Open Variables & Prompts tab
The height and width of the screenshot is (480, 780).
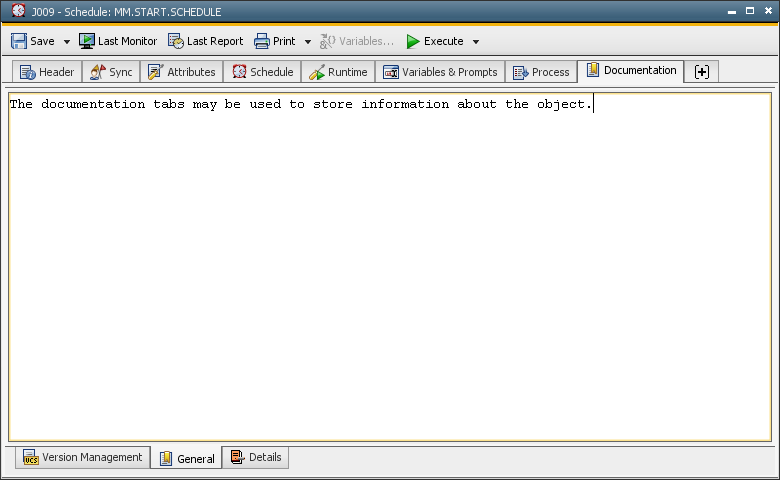(x=440, y=72)
